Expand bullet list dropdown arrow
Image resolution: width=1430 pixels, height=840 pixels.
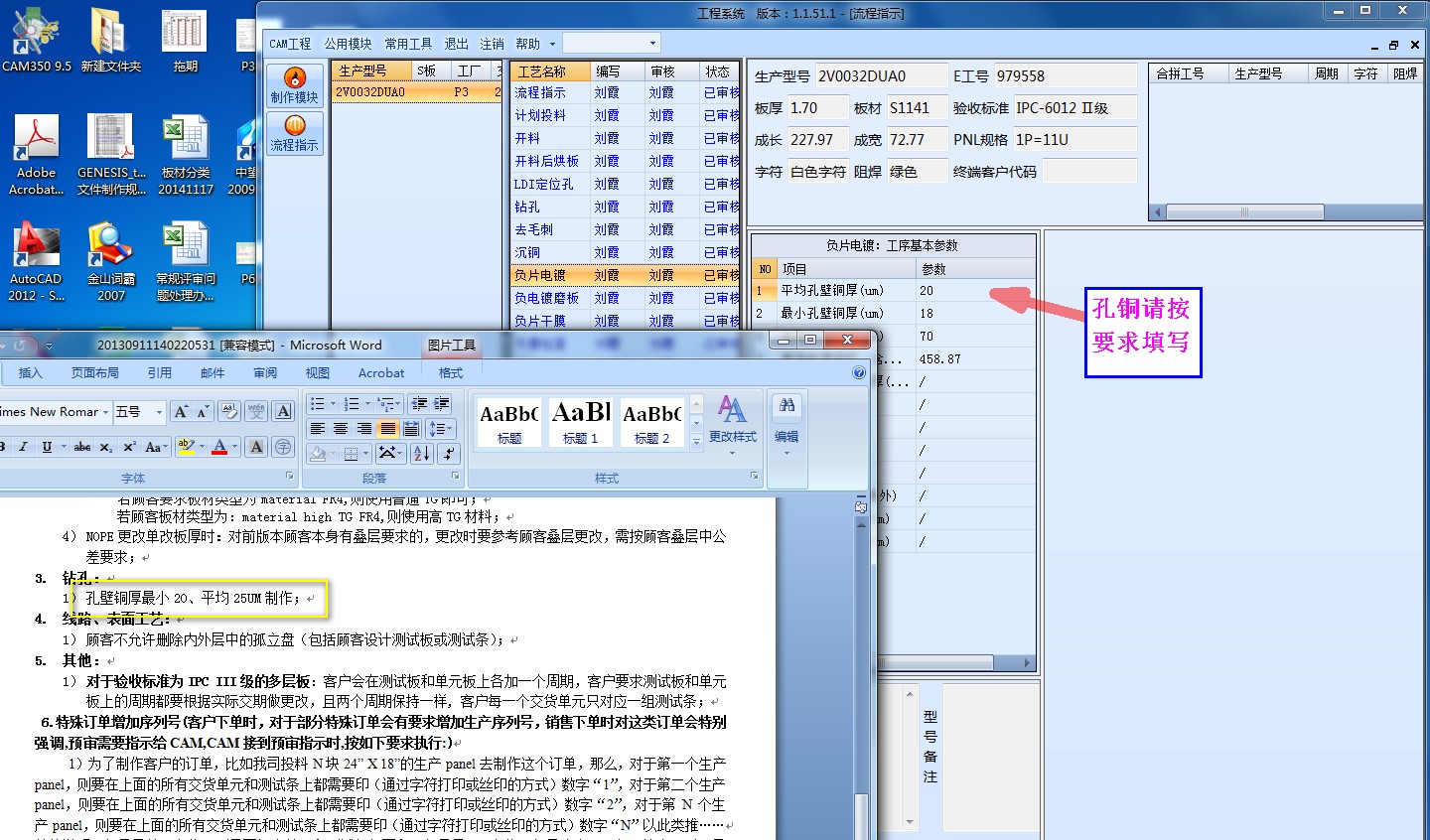pyautogui.click(x=333, y=403)
